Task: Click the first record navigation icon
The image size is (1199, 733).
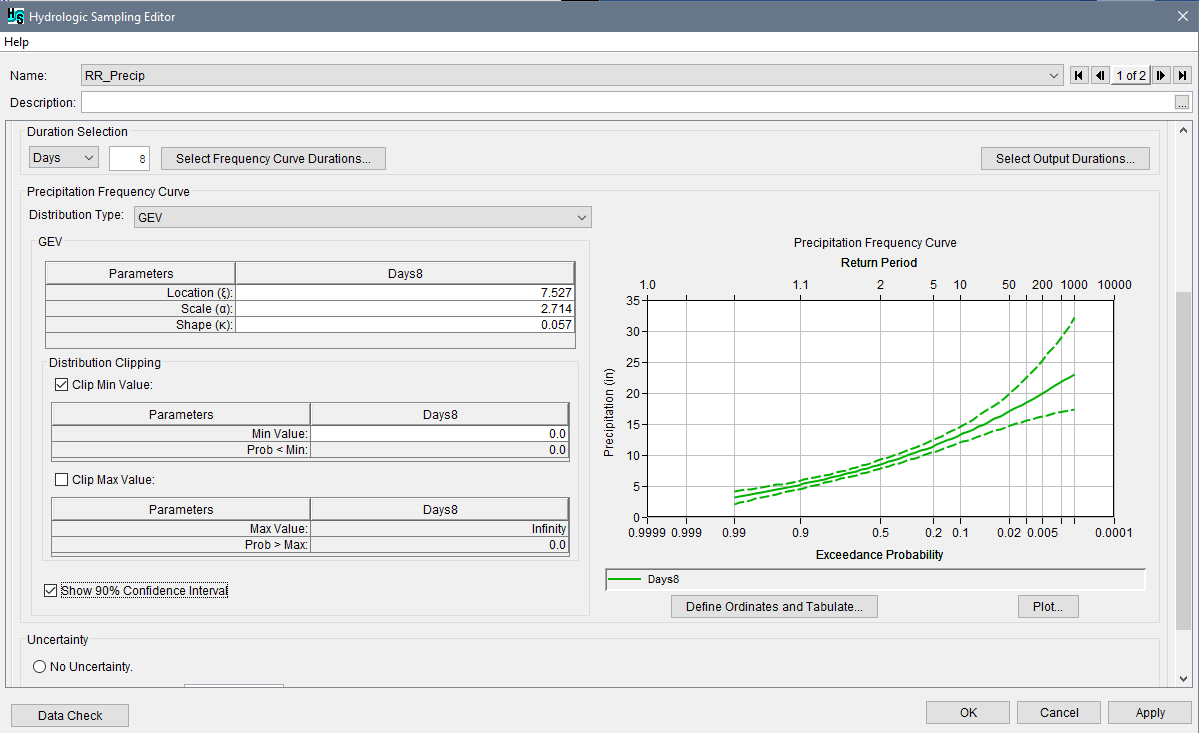Action: pos(1078,75)
